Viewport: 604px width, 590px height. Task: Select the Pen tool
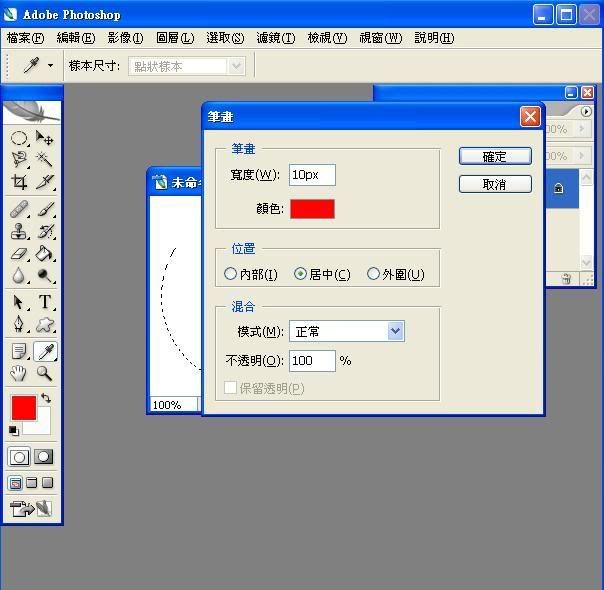pos(19,324)
